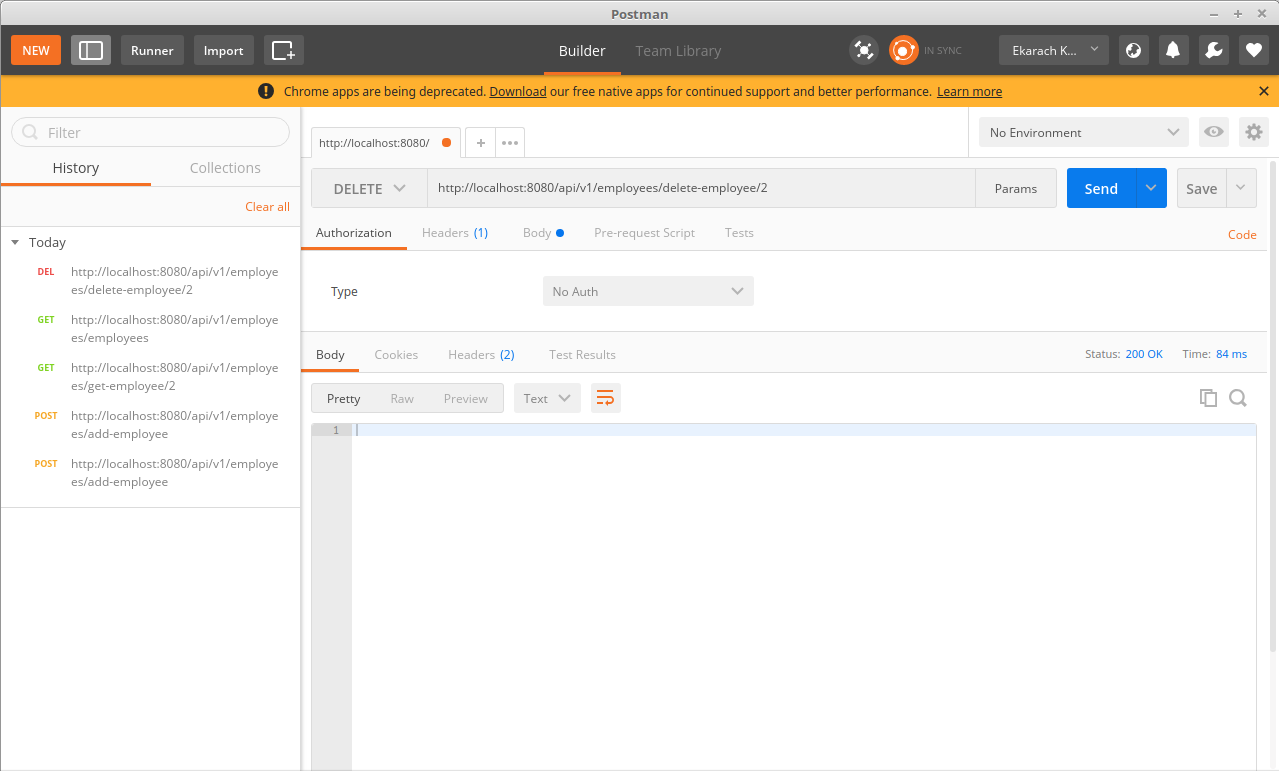Copy response body to clipboard
The height and width of the screenshot is (771, 1279).
pyautogui.click(x=1208, y=398)
